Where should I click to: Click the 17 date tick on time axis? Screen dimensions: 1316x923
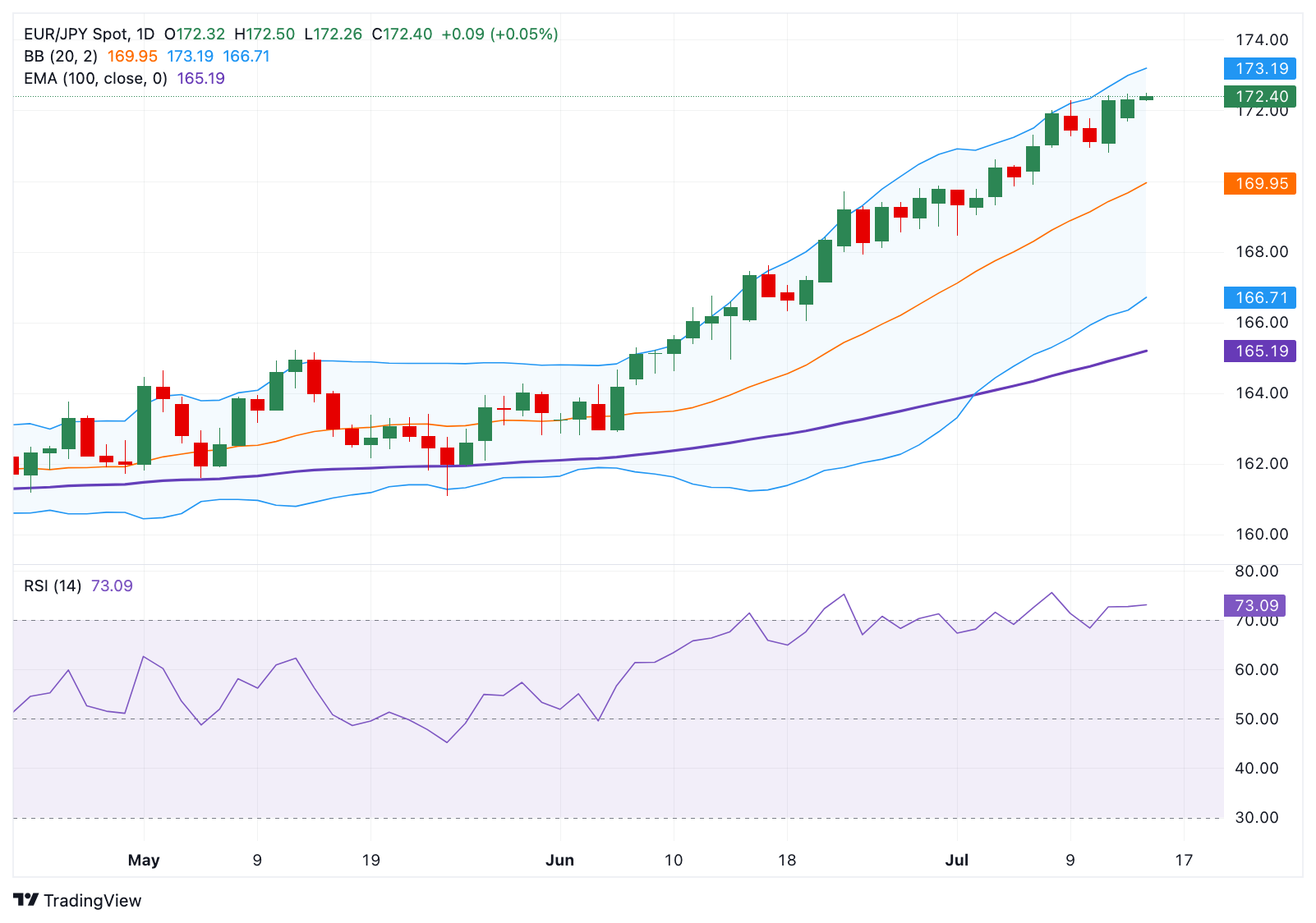tap(1184, 861)
